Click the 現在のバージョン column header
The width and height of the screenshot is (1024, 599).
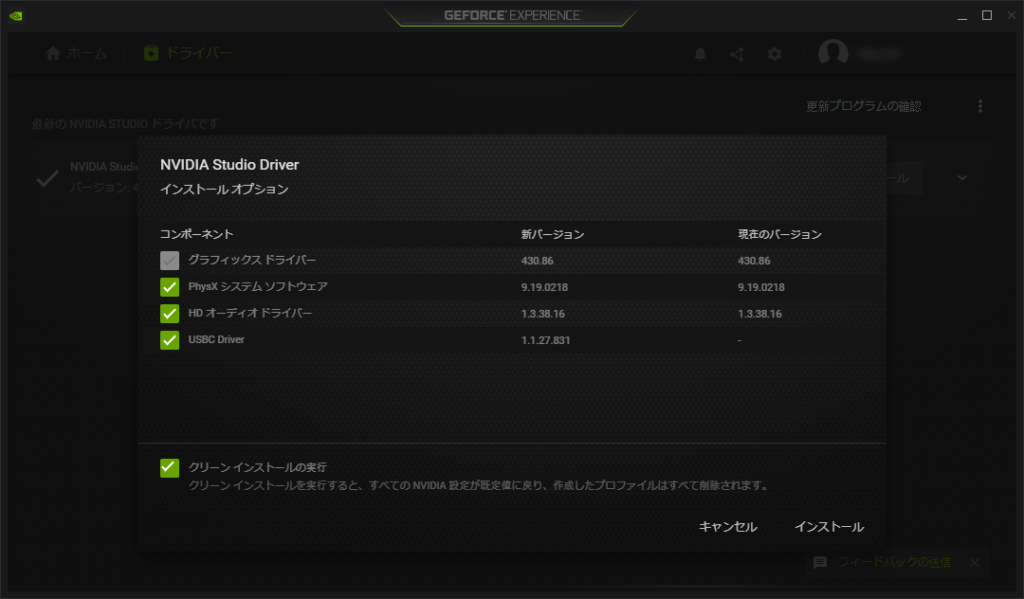point(780,234)
